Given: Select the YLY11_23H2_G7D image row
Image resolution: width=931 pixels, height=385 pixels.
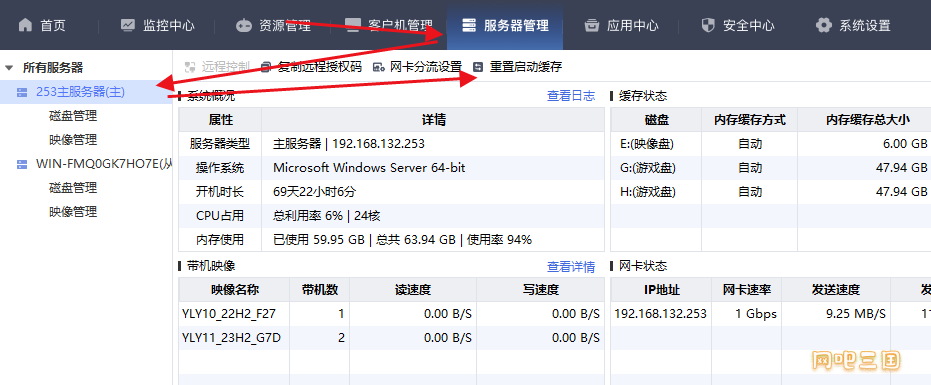Looking at the screenshot, I should (x=391, y=338).
